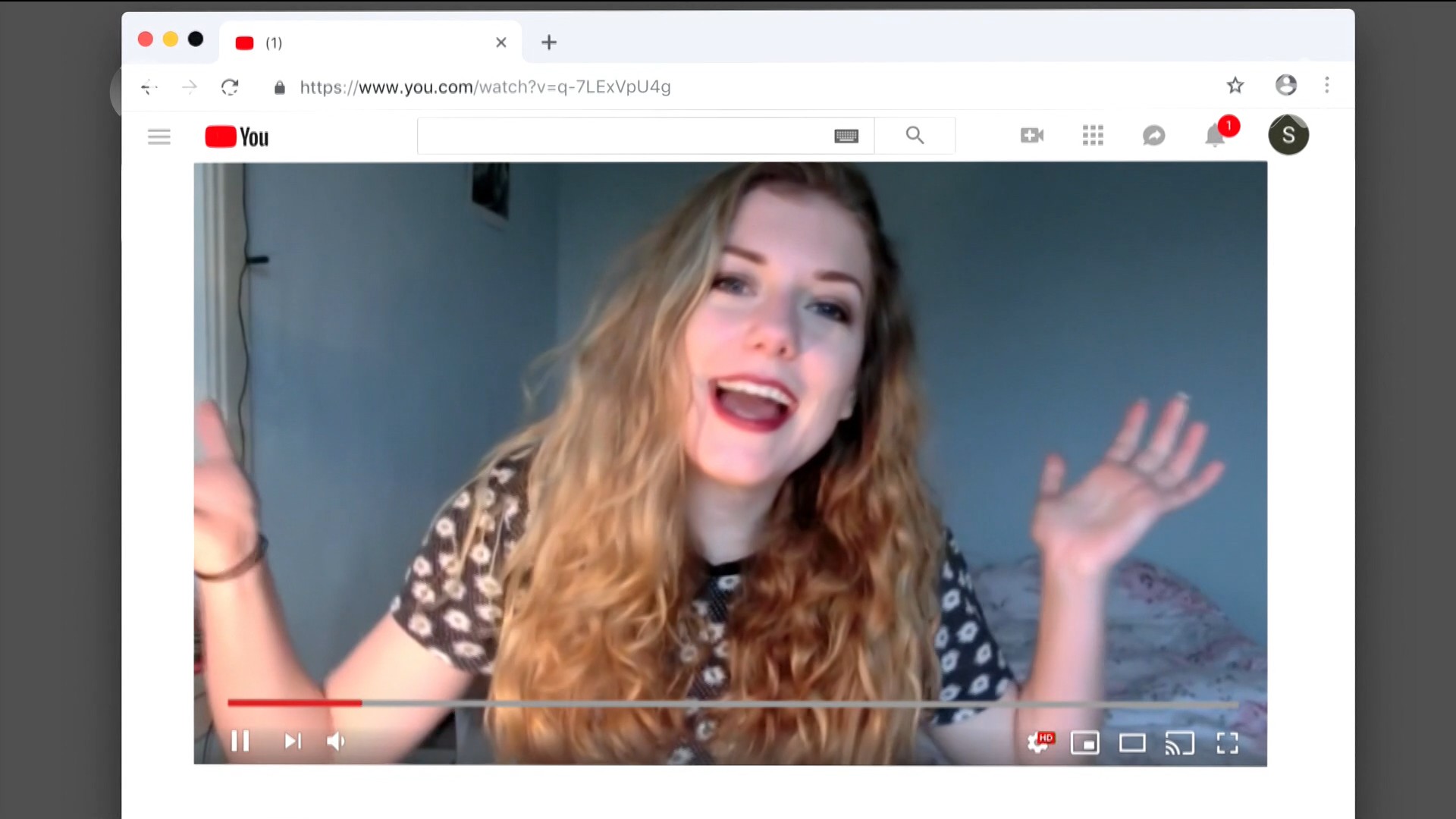Enable miniplayer mode

point(1084,743)
